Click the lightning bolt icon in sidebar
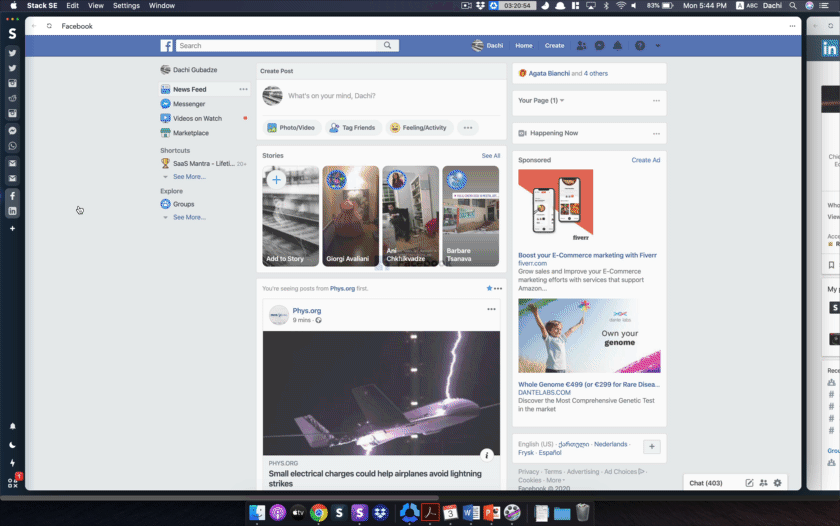The width and height of the screenshot is (840, 526). pyautogui.click(x=12, y=463)
